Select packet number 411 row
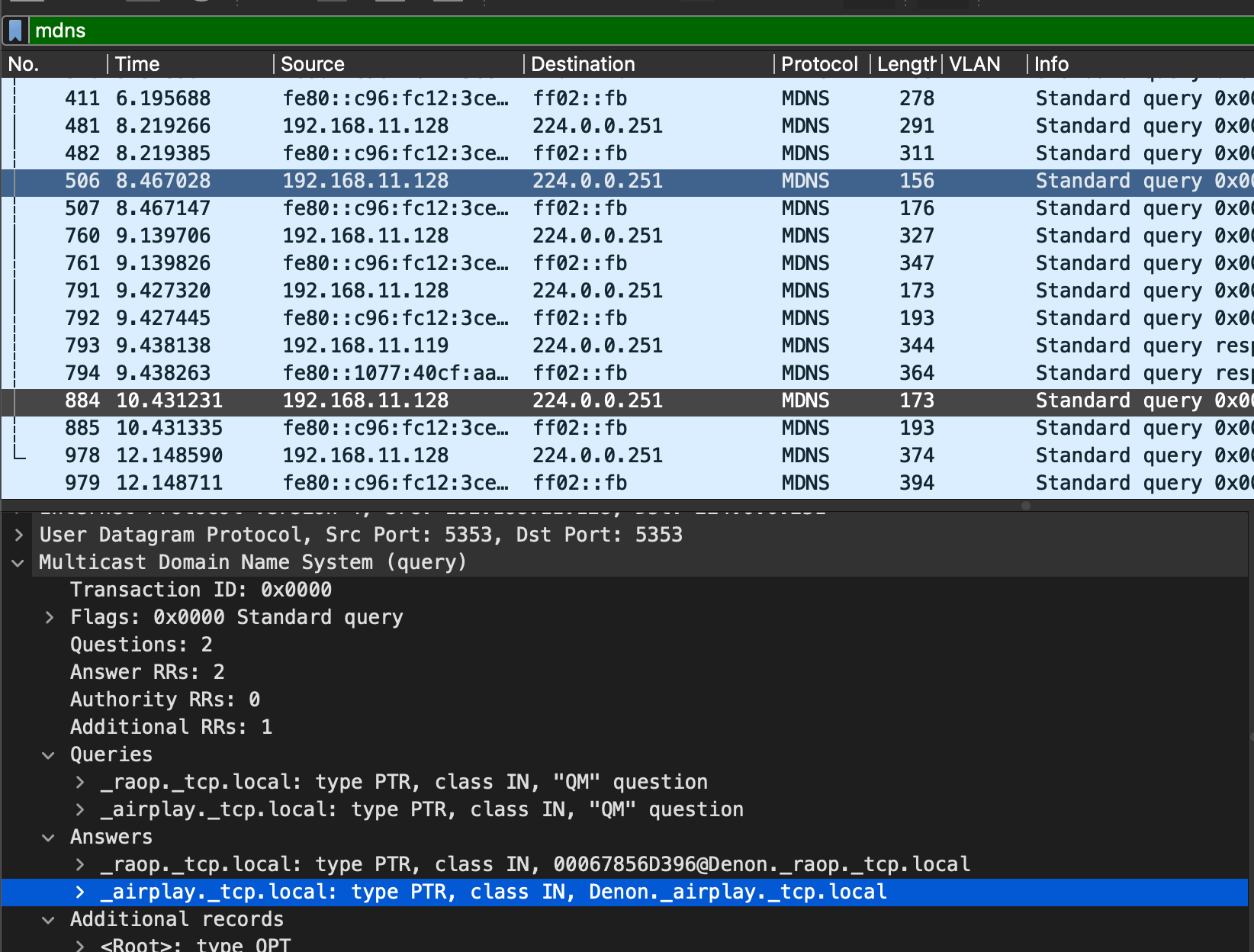Image resolution: width=1254 pixels, height=952 pixels. point(627,98)
